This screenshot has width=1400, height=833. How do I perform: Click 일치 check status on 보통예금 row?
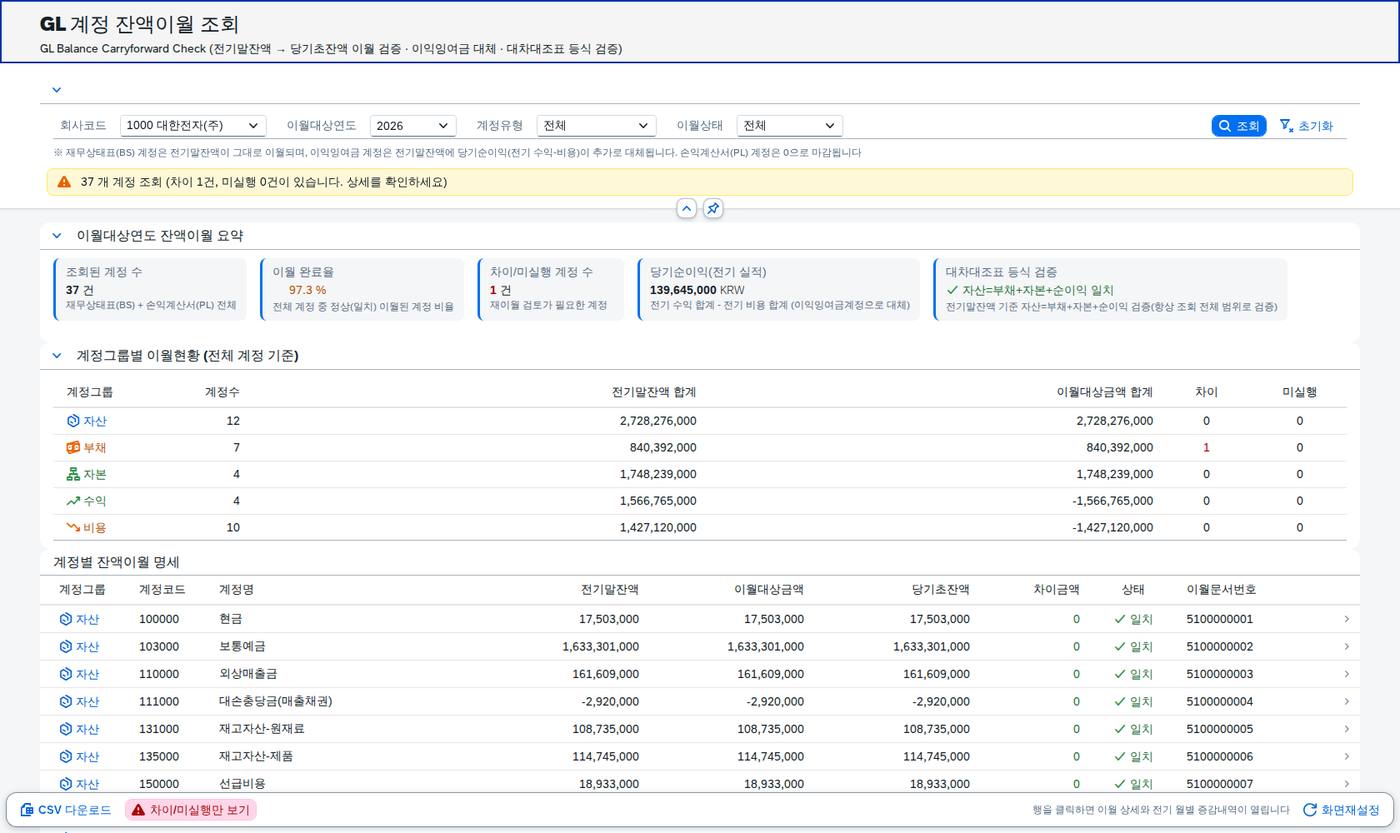coord(1133,647)
